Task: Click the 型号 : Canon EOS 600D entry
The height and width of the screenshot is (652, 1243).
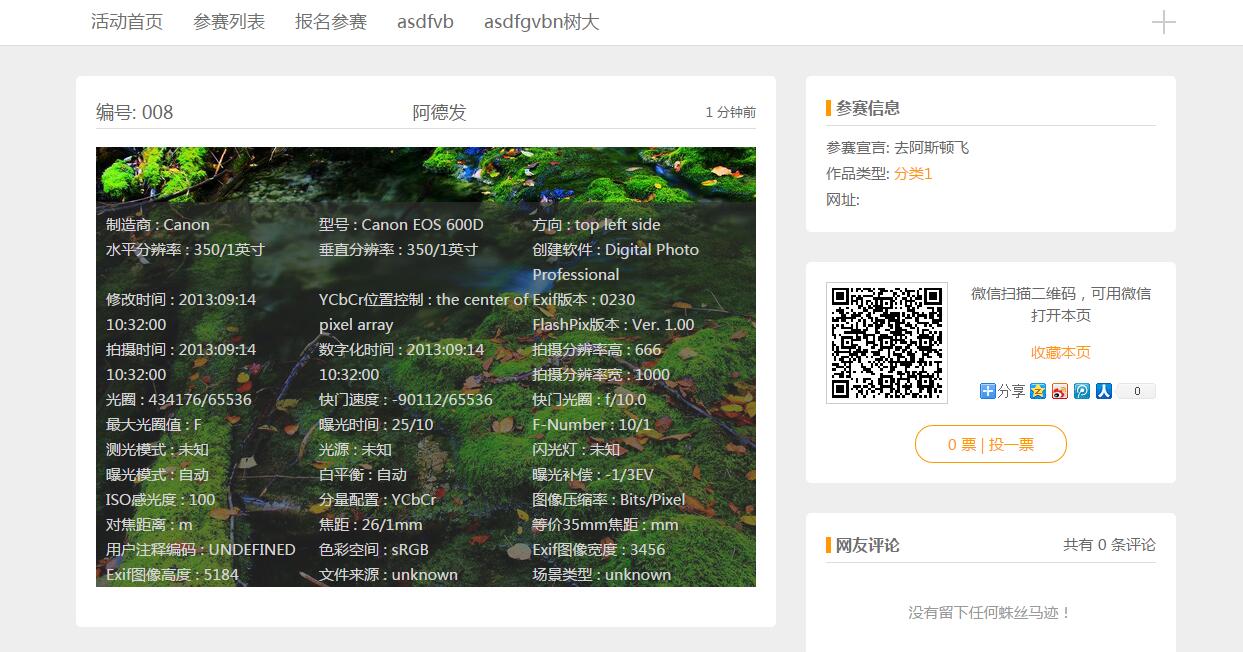Action: coord(401,224)
